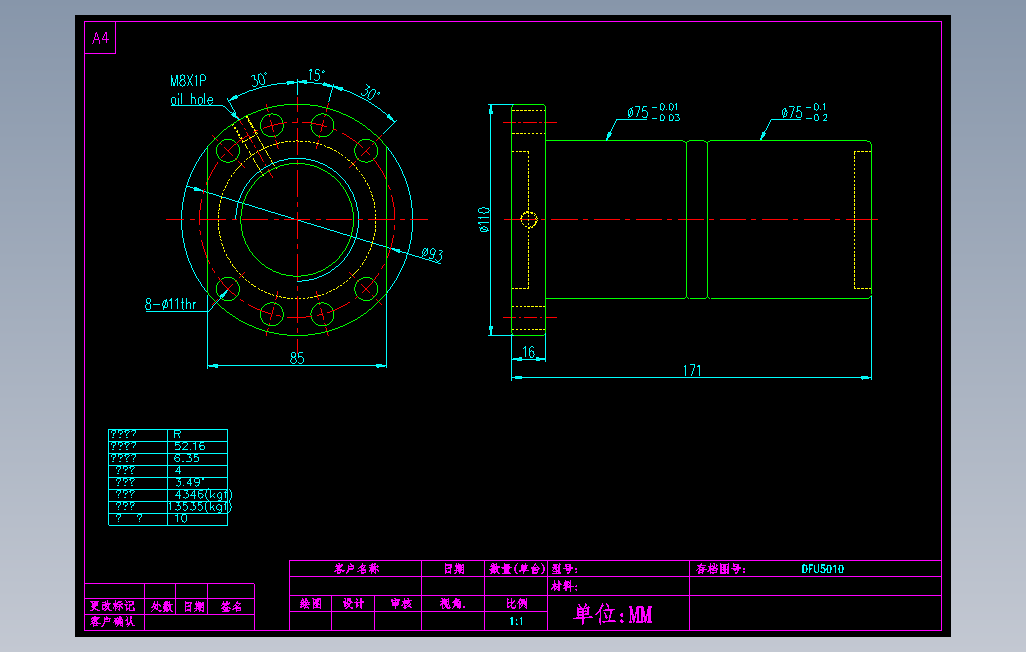Click the 4346(kgf) load value
The width and height of the screenshot is (1026, 652).
click(203, 494)
